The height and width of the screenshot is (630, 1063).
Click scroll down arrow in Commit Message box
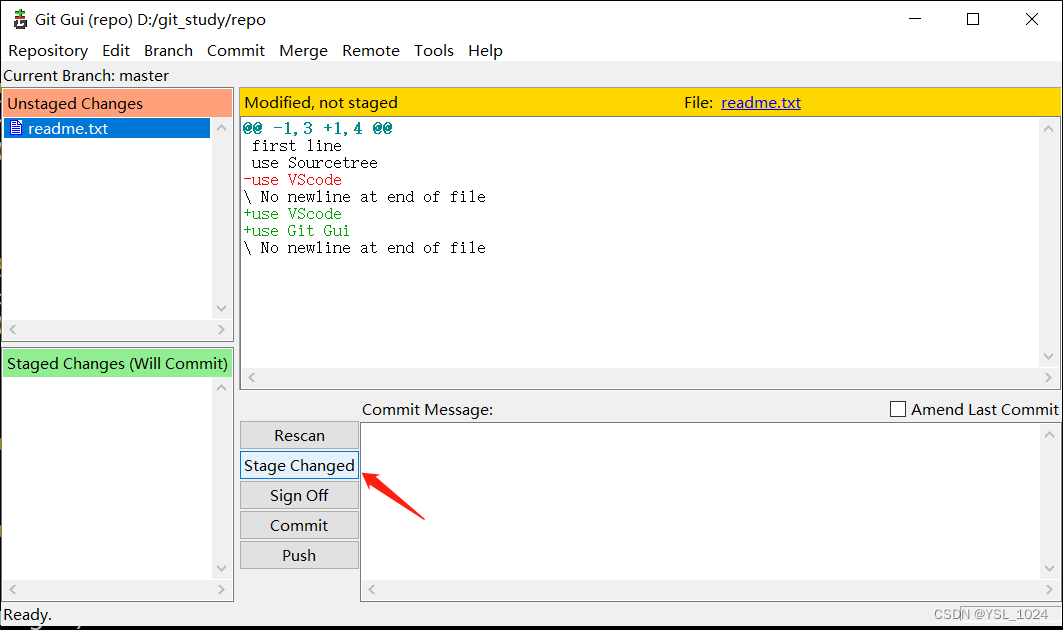pyautogui.click(x=1049, y=568)
